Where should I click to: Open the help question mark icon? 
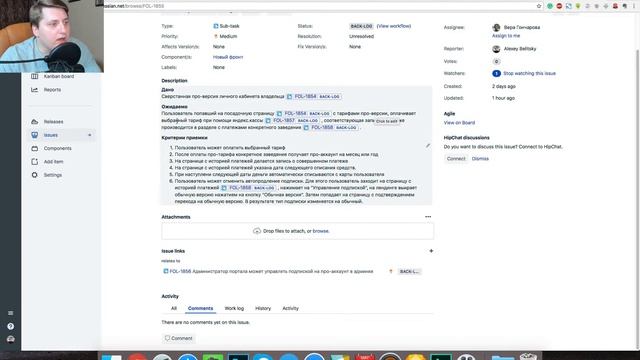point(11,327)
